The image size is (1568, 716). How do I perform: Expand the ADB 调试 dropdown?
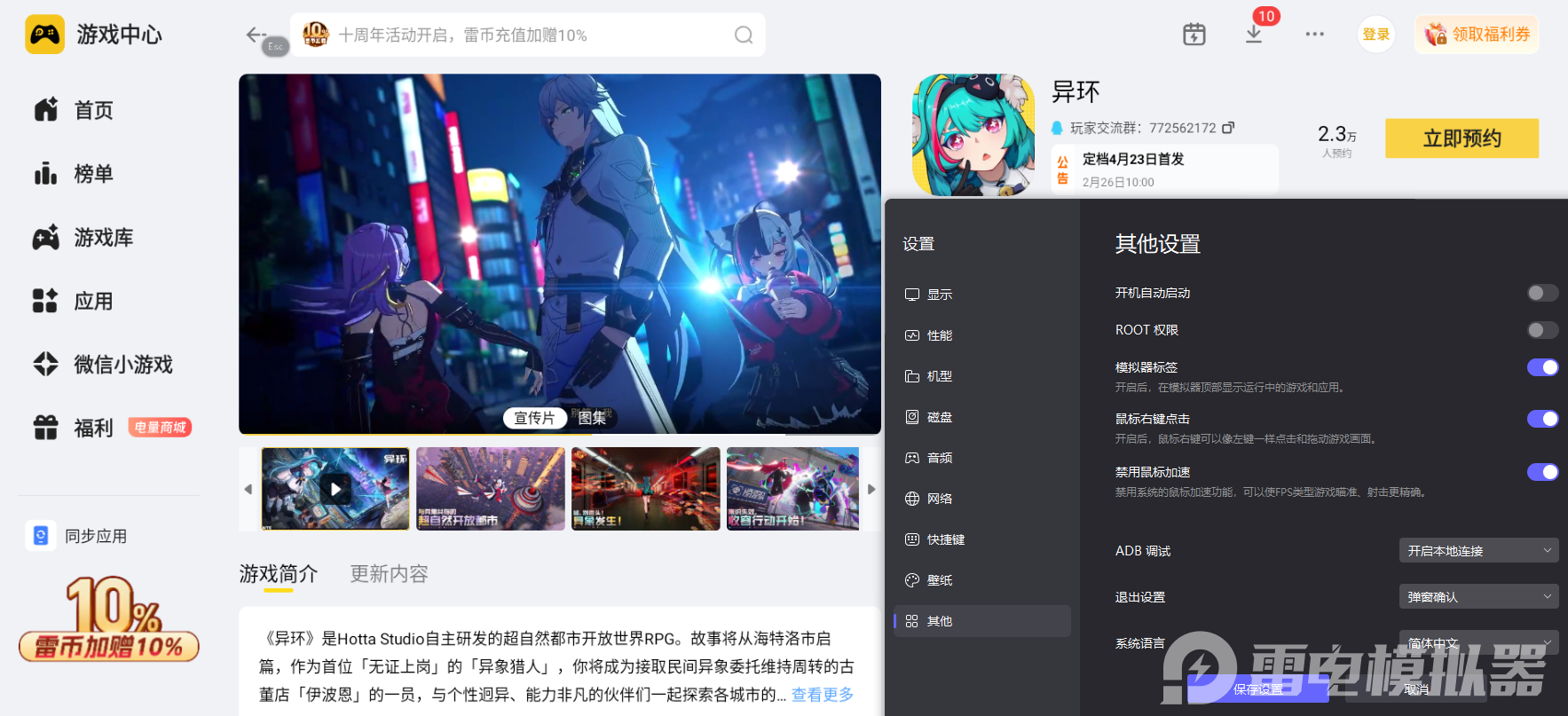click(1478, 551)
